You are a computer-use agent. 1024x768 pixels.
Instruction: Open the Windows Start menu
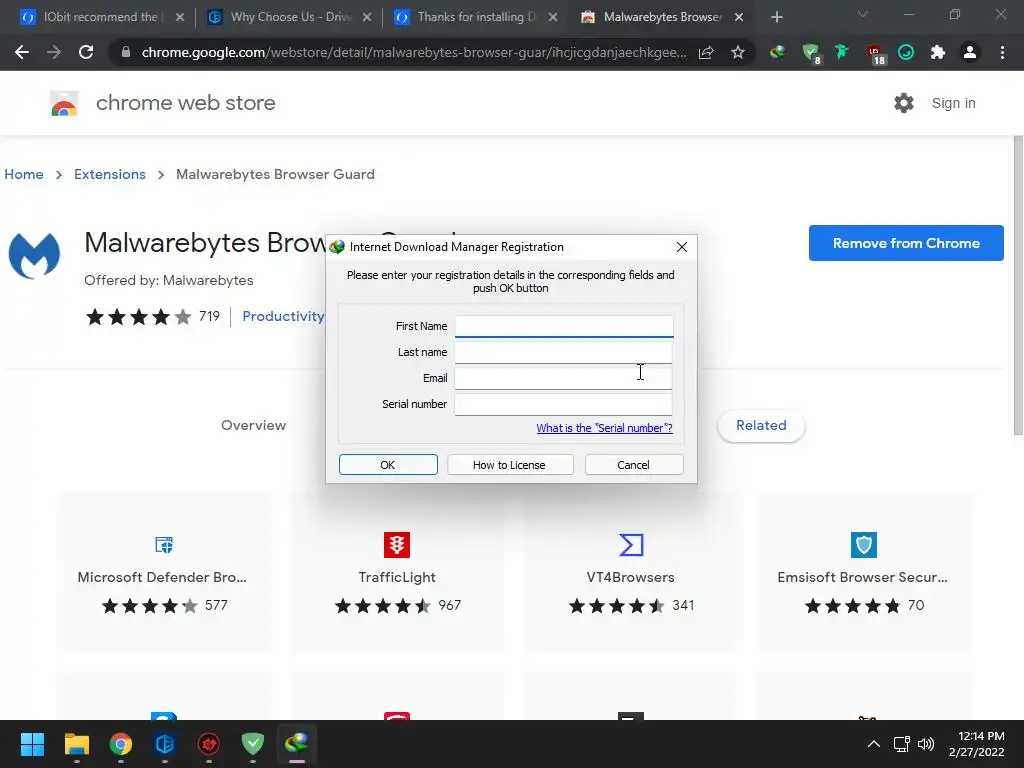tap(32, 744)
